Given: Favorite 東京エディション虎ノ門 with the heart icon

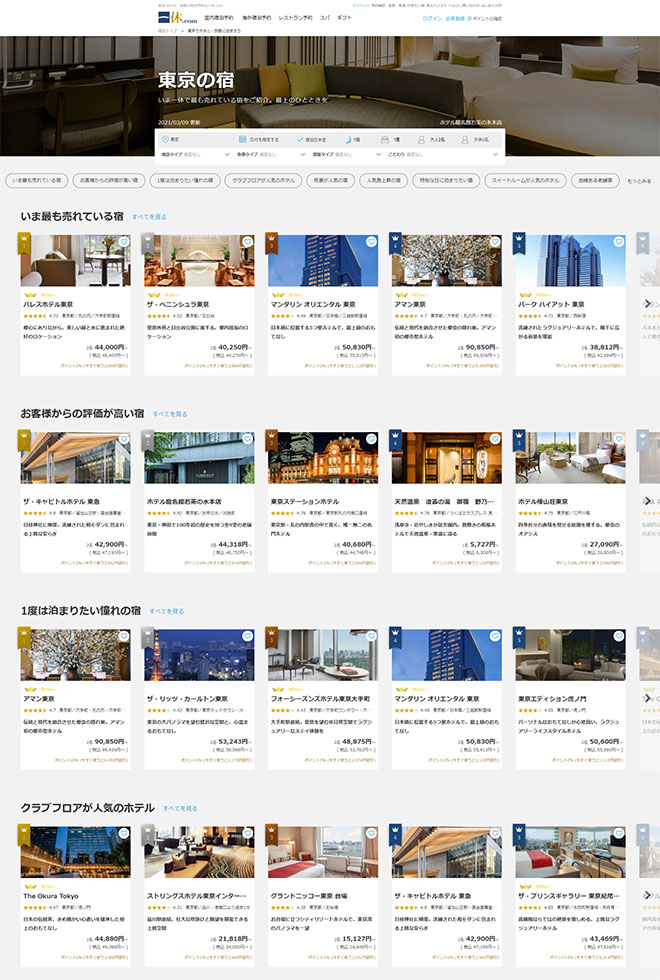Looking at the screenshot, I should pyautogui.click(x=619, y=636).
